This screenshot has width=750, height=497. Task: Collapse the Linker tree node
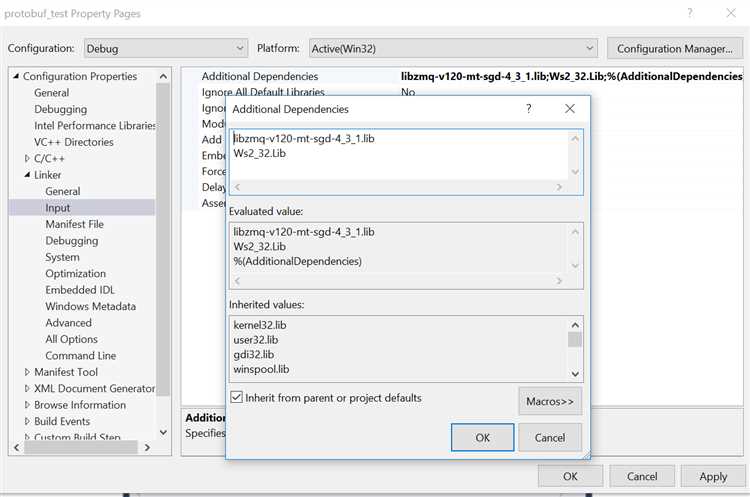coord(27,175)
